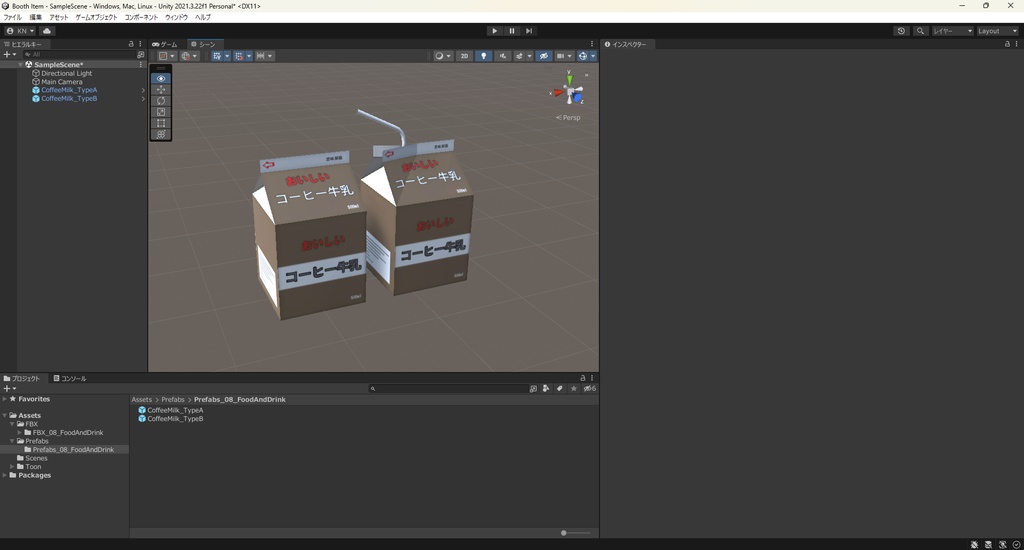Open shading draw mode dropdown
The height and width of the screenshot is (550, 1024).
[443, 56]
